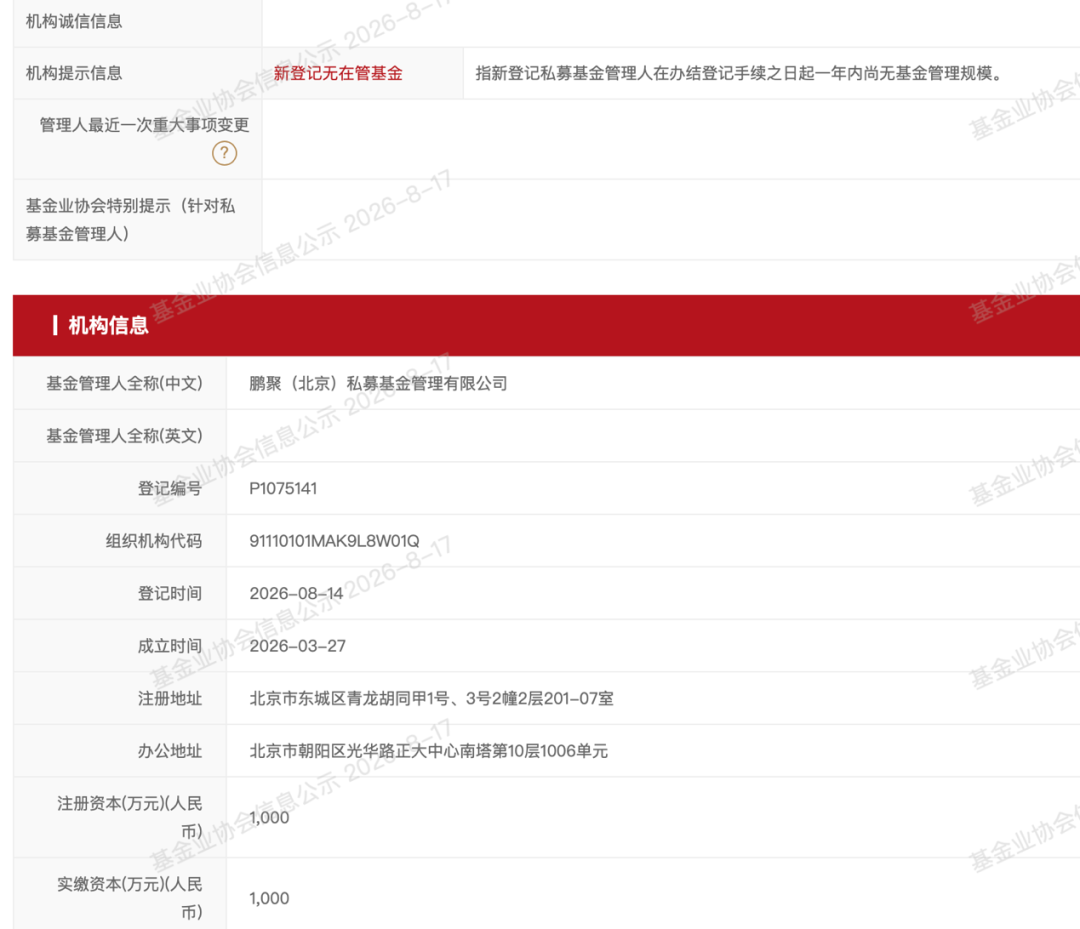Select the office address on 朝阳区光华路
Image resolution: width=1080 pixels, height=929 pixels.
pyautogui.click(x=428, y=751)
